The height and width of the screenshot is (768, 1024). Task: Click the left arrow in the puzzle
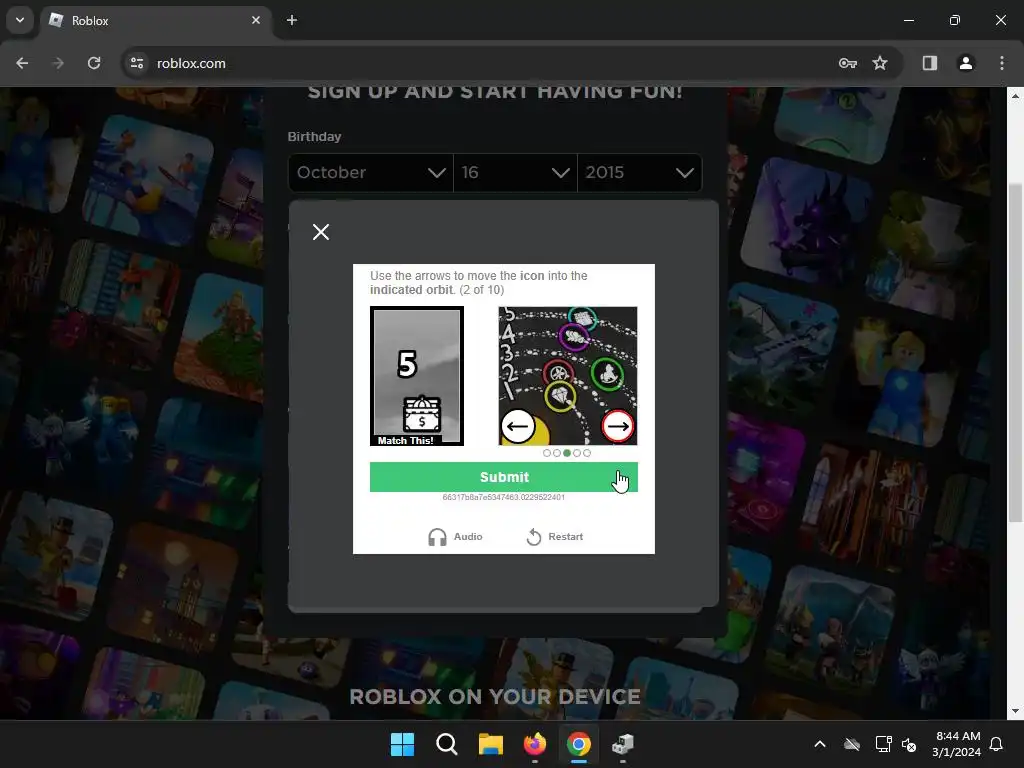point(518,426)
